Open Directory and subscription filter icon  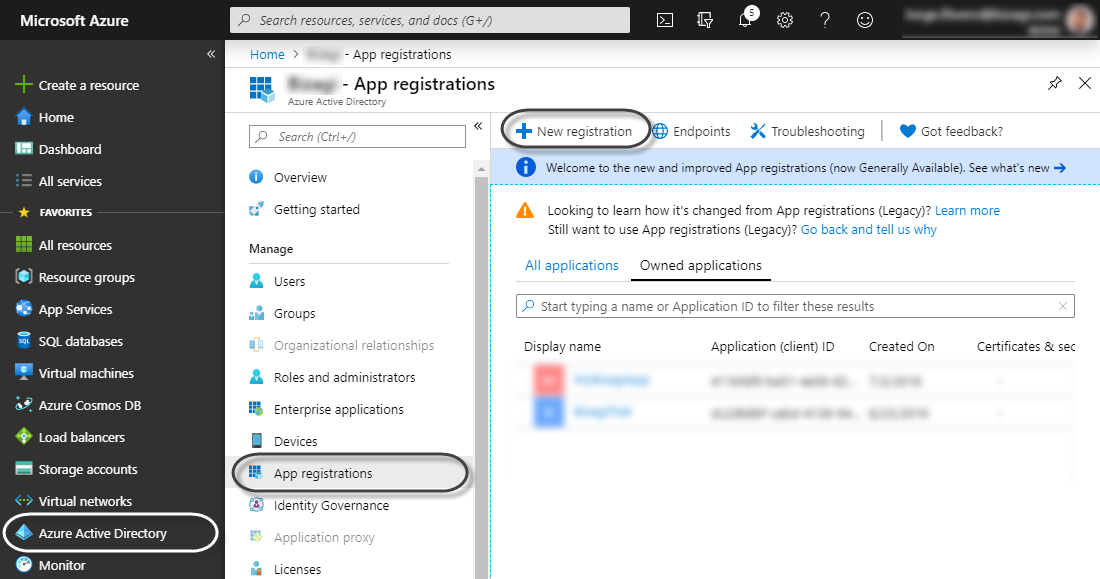pyautogui.click(x=704, y=20)
